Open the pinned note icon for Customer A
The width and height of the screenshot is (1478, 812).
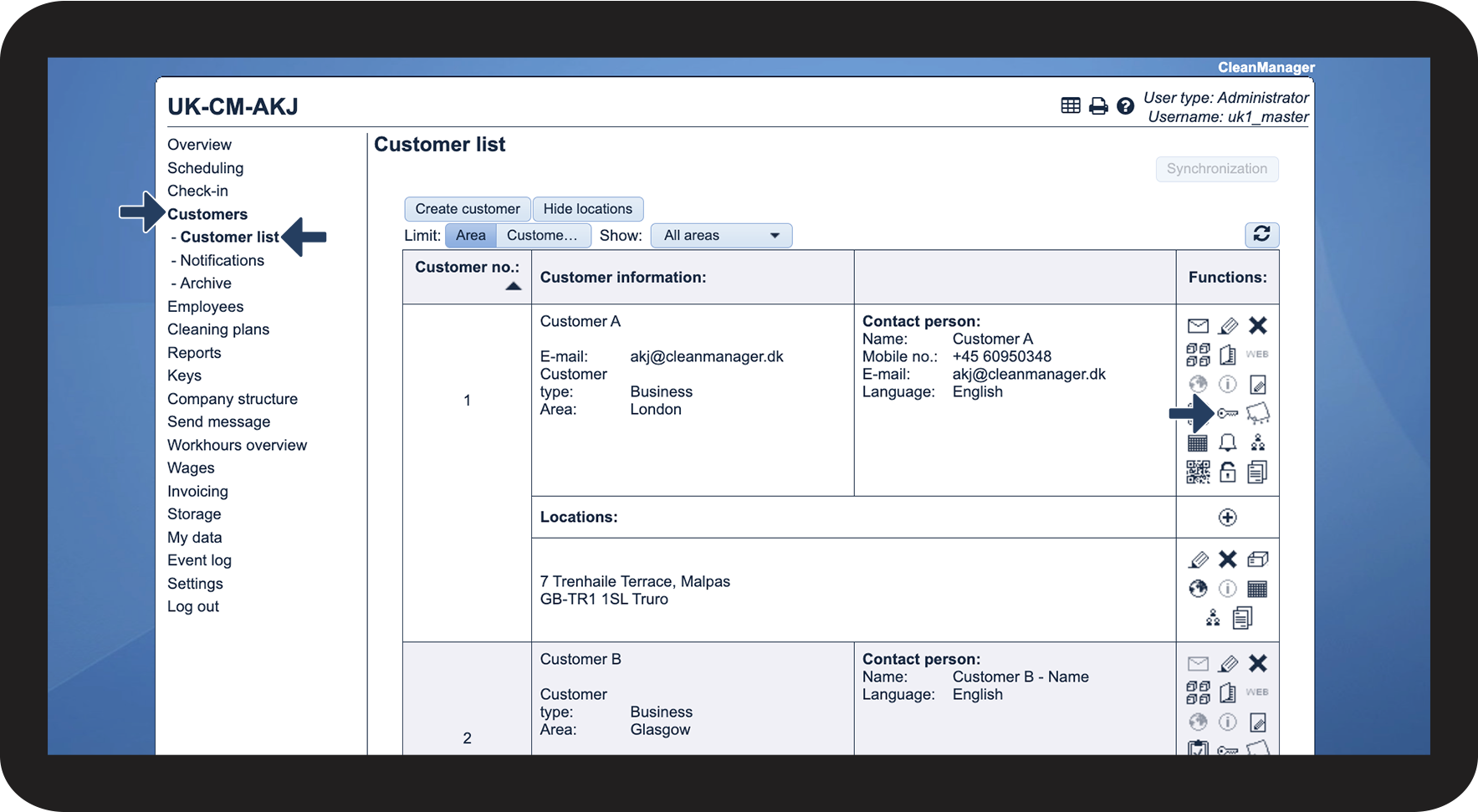point(1257,413)
